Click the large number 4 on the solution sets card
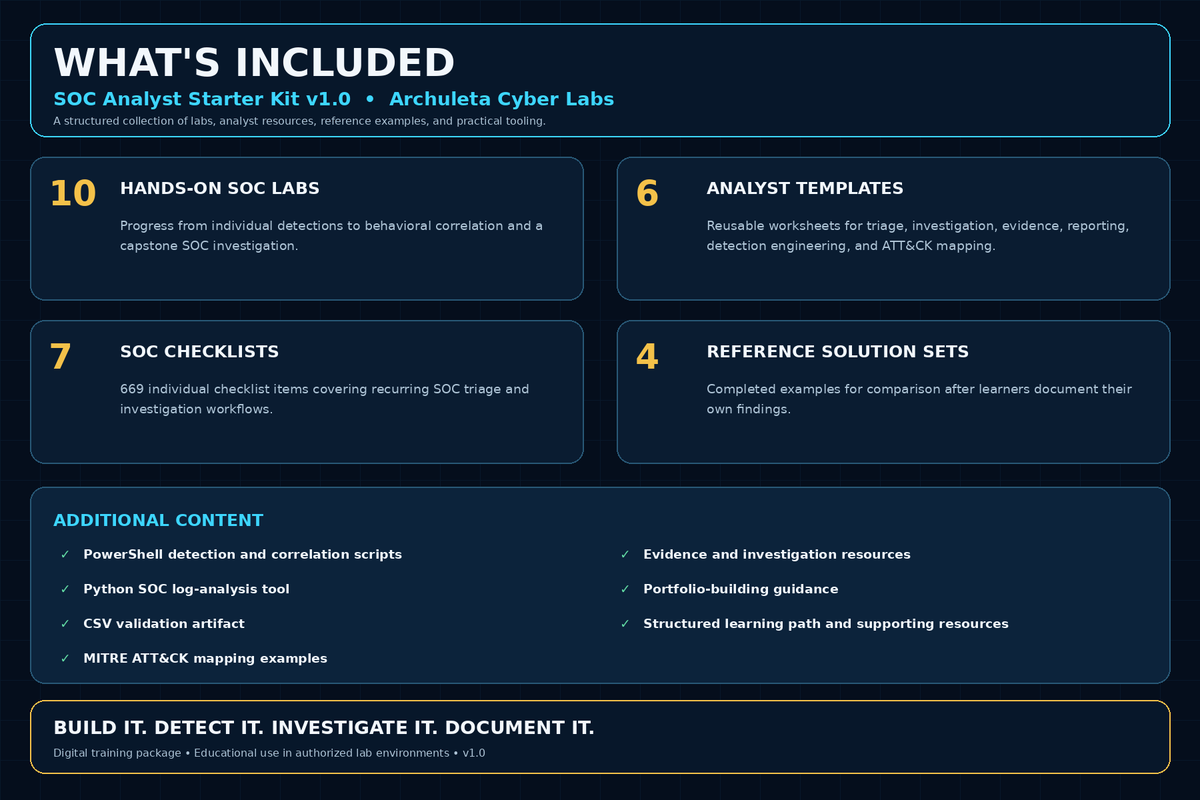The width and height of the screenshot is (1200, 800). click(647, 357)
